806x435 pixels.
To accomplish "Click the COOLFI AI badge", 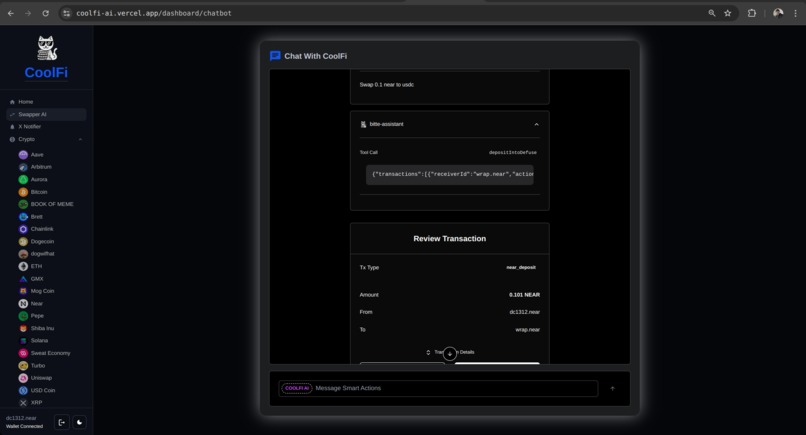I will (x=297, y=388).
